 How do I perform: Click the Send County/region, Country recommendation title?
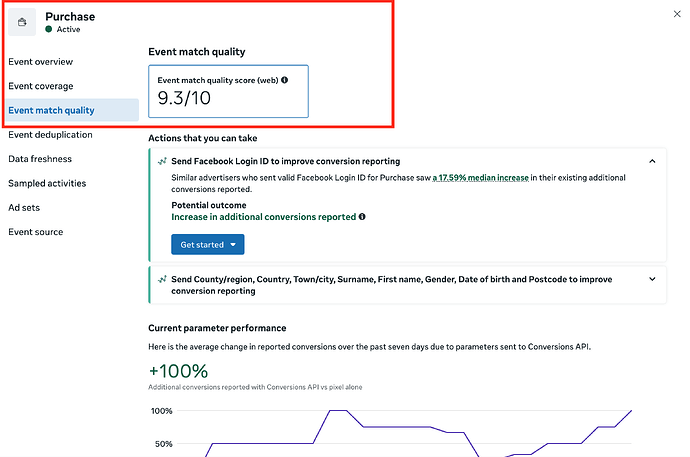coord(392,285)
